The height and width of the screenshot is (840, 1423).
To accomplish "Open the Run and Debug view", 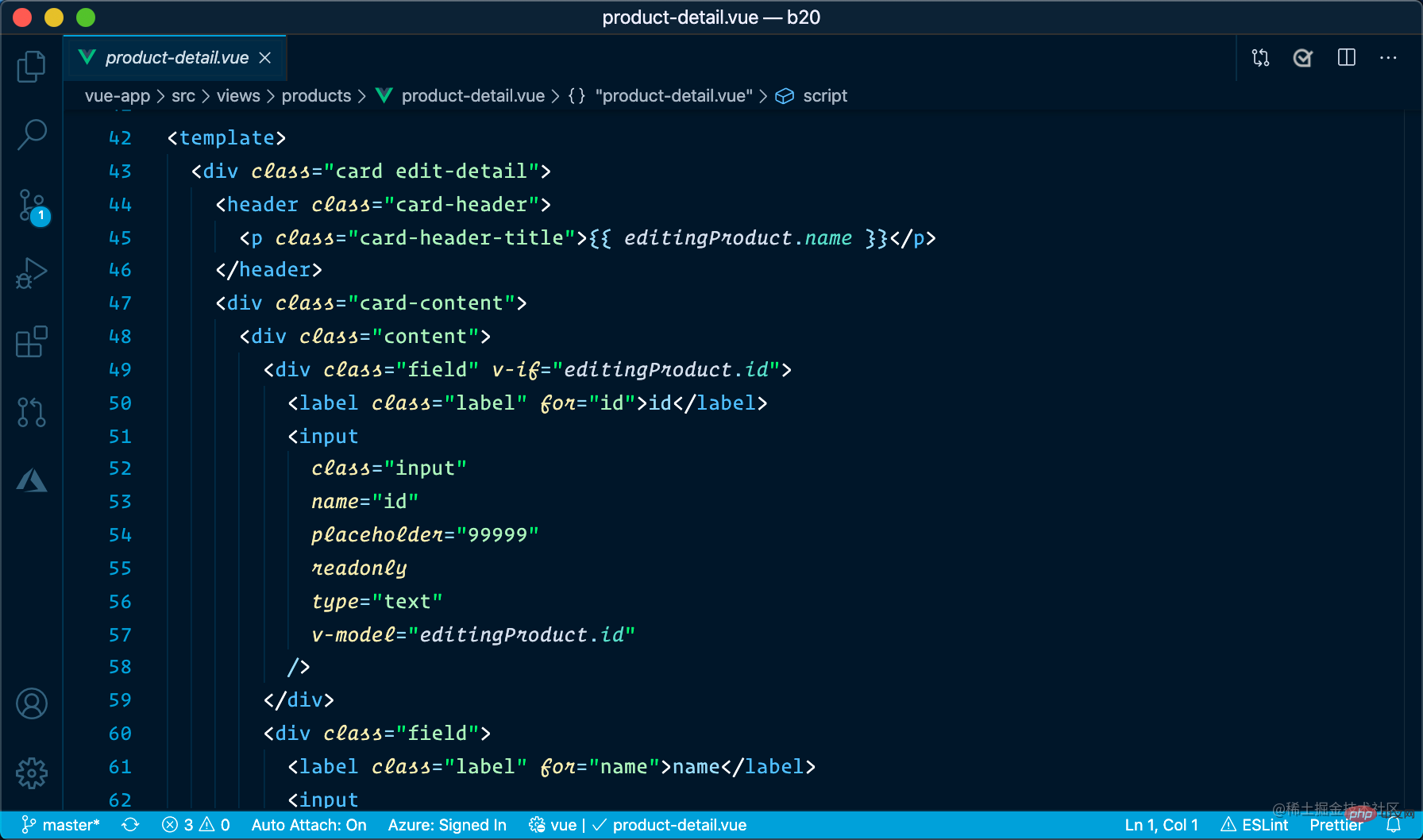I will [x=31, y=272].
